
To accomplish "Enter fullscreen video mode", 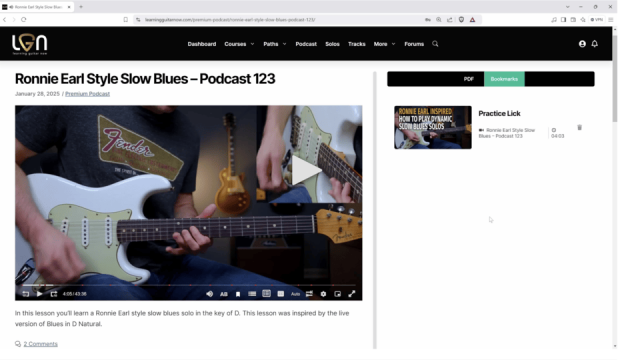I will 352,294.
